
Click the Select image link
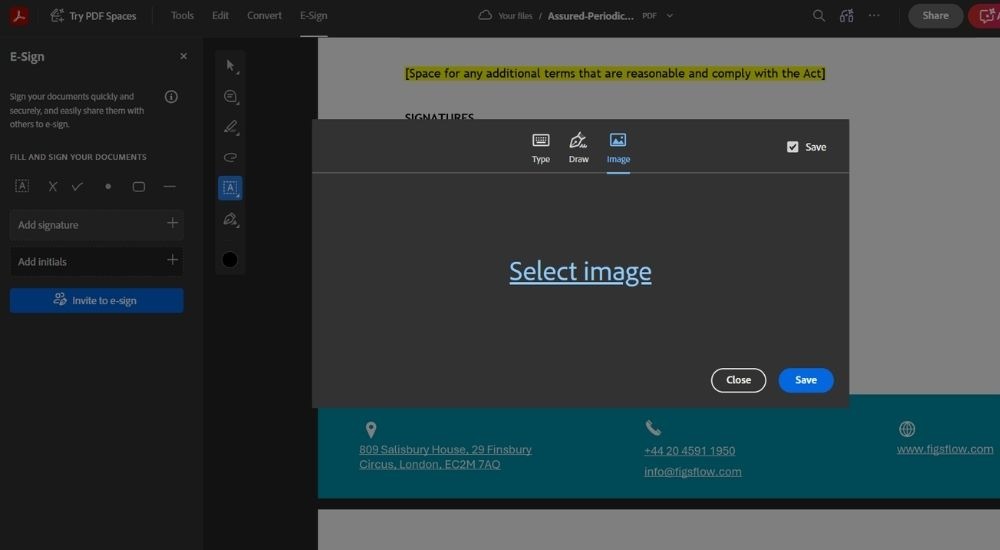(x=580, y=272)
